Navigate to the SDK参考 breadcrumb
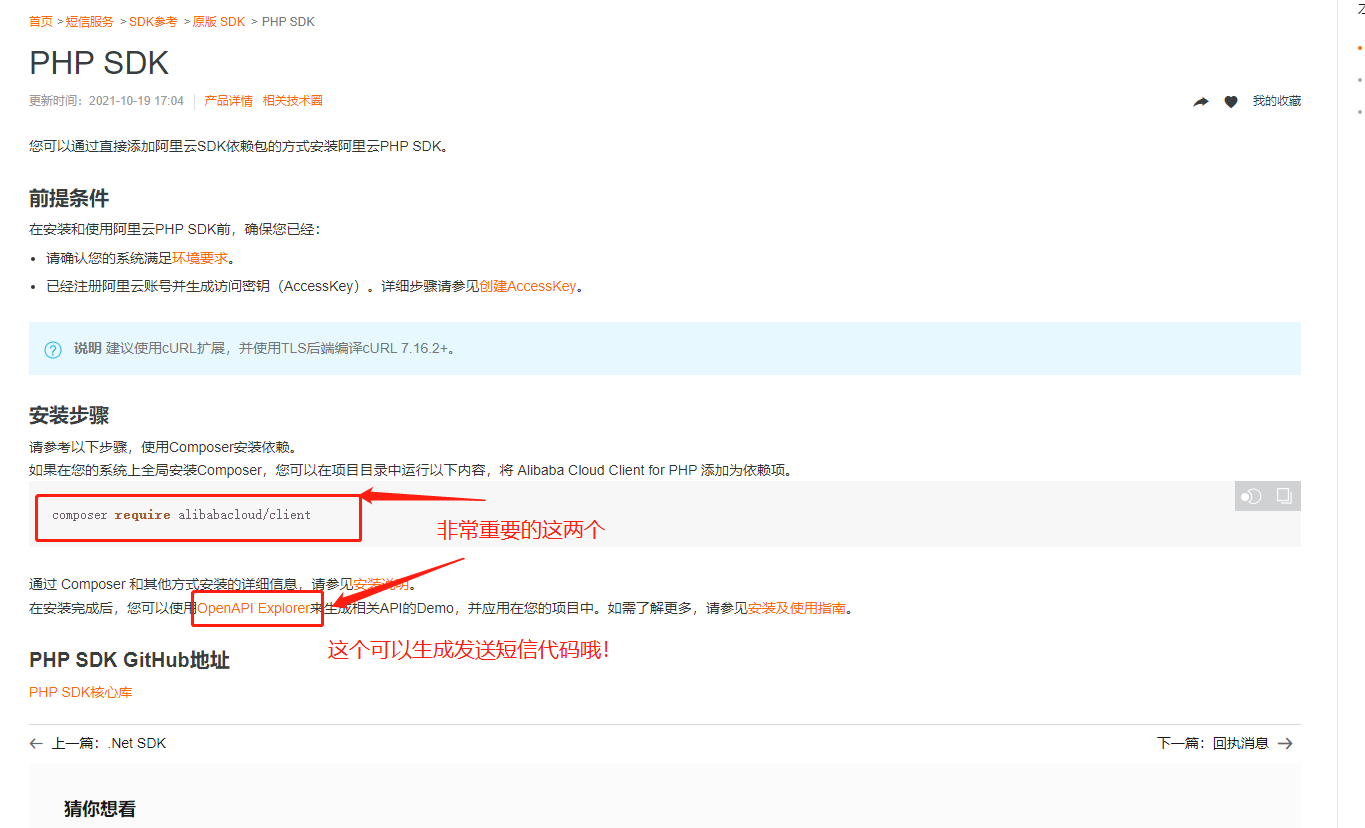Screen dimensions: 1365x828 coord(153,22)
